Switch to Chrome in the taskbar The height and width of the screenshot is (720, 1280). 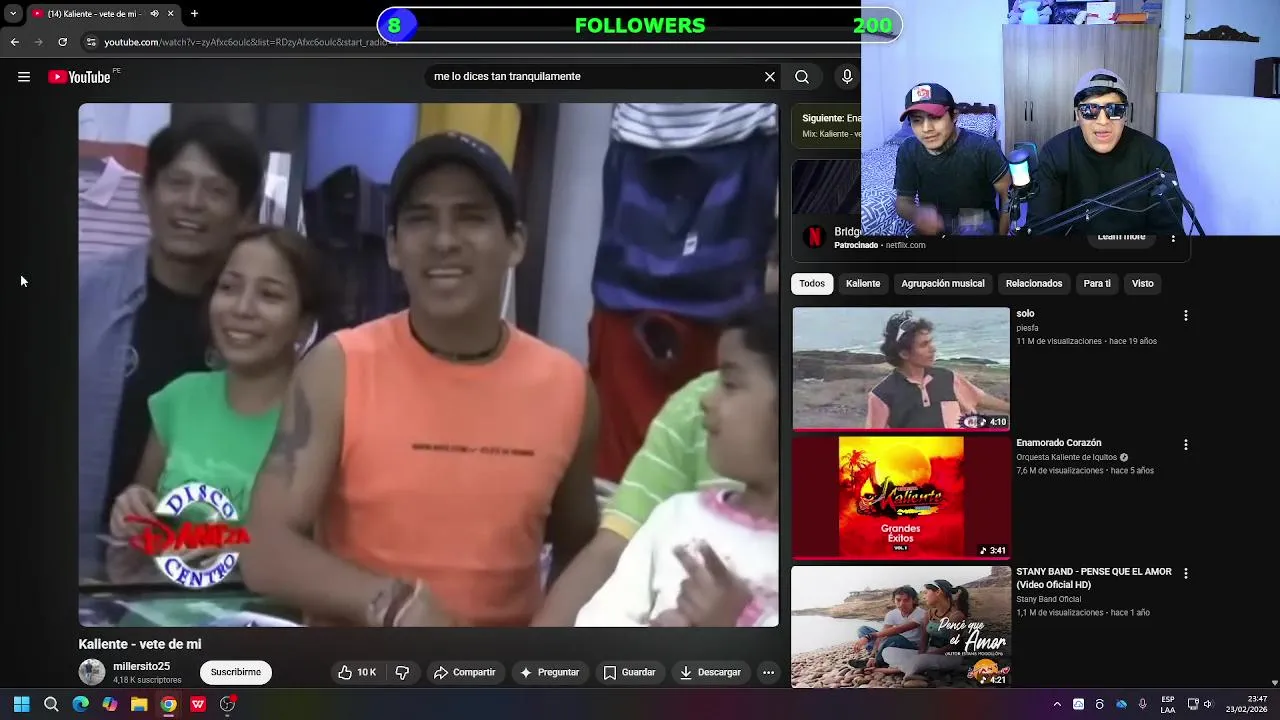pyautogui.click(x=169, y=704)
